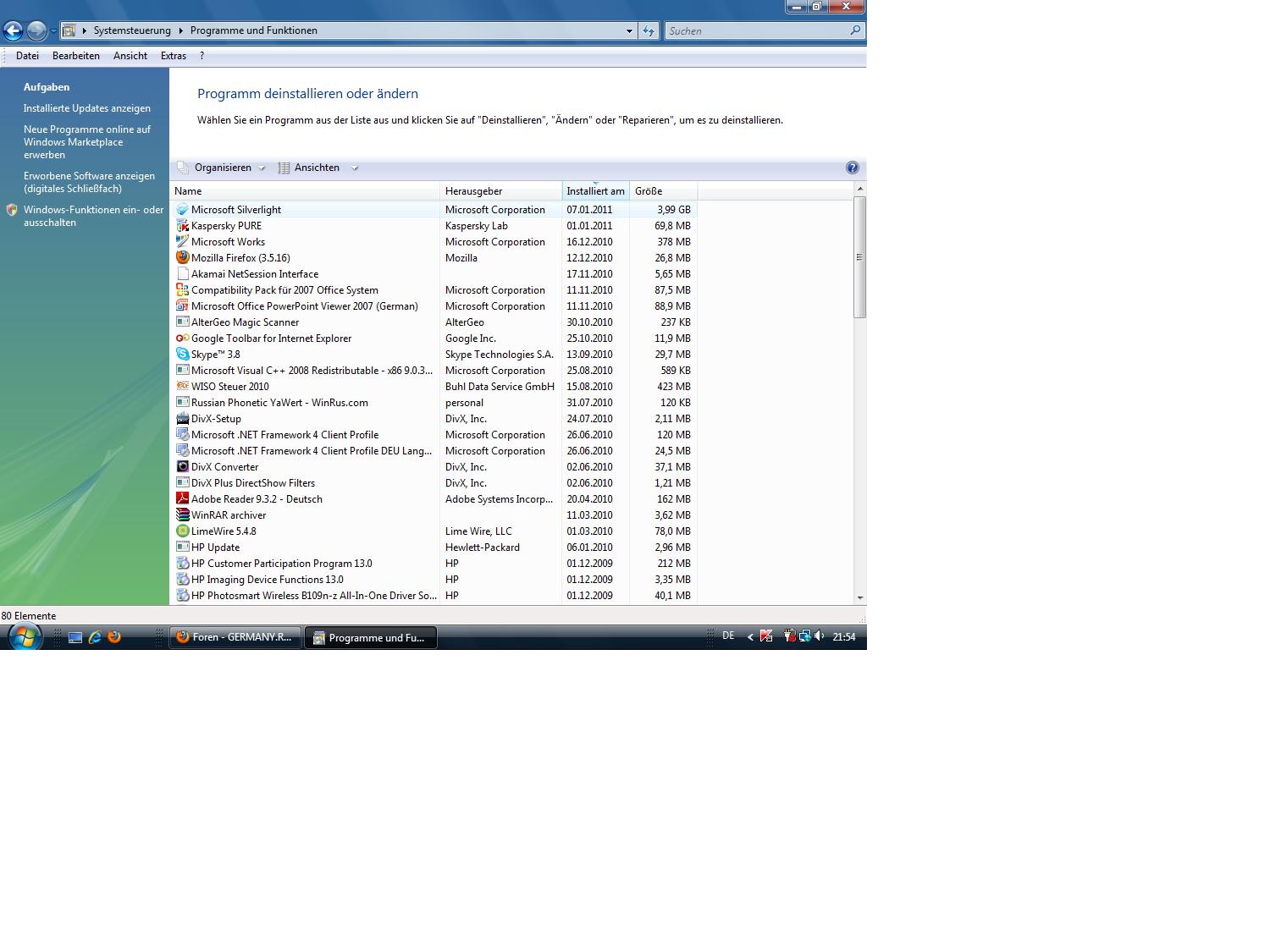Screen dimensions: 1270x952
Task: Click Programme und Funktionen breadcrumb
Action: 254,30
